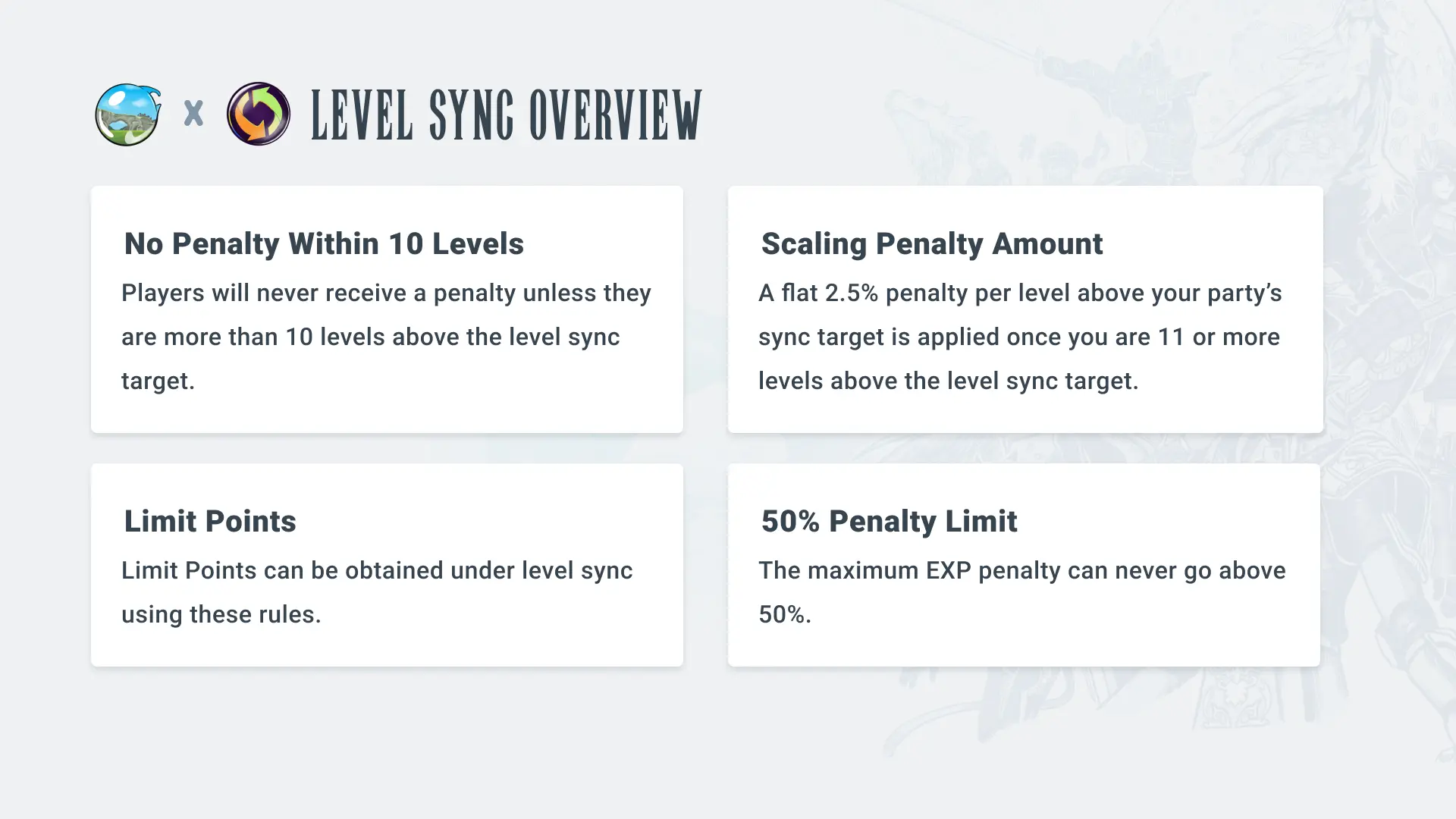Viewport: 1456px width, 819px height.
Task: Click the paragraph starting 'Players will never receive'
Action: (x=386, y=337)
